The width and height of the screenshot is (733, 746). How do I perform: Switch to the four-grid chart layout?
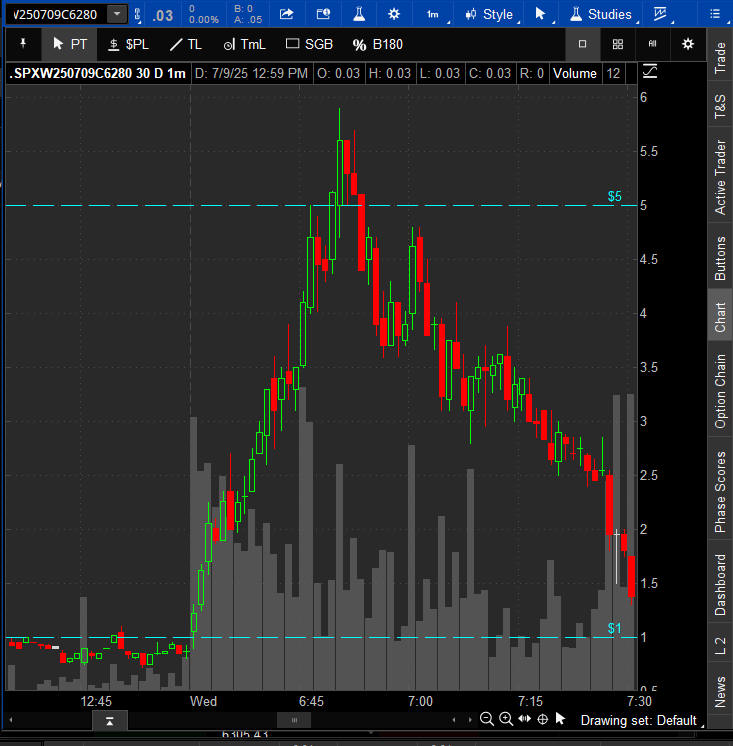click(618, 44)
